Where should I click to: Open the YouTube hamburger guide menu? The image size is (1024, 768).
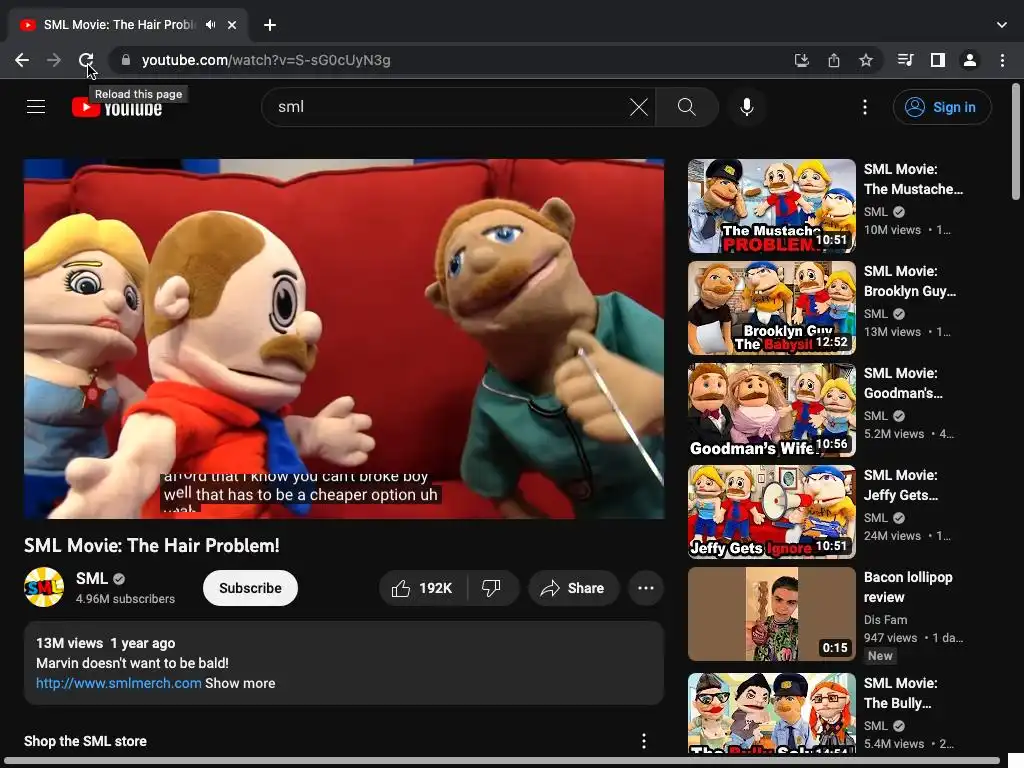click(x=36, y=106)
